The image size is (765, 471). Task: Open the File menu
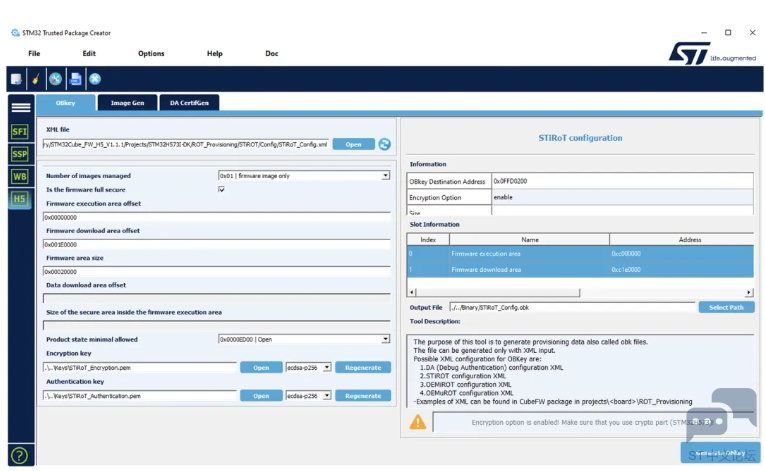tap(34, 54)
